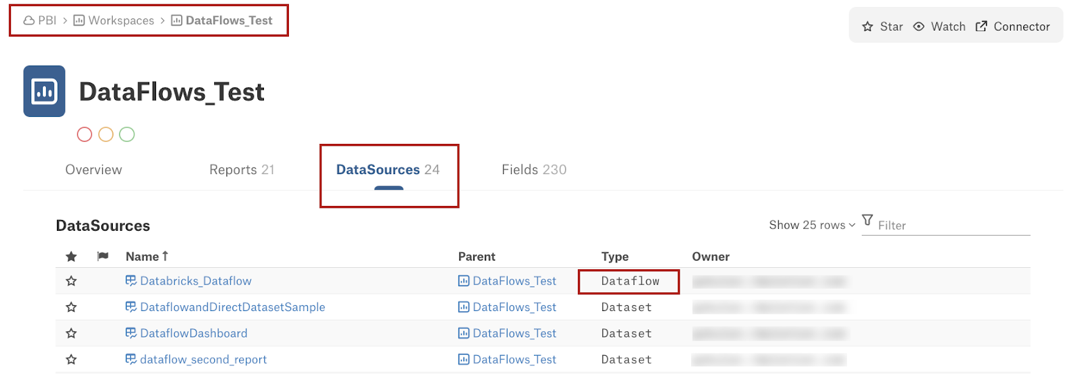Click Dataset type in DataflowandDirectDatasetSample row
The image size is (1080, 374).
[626, 307]
